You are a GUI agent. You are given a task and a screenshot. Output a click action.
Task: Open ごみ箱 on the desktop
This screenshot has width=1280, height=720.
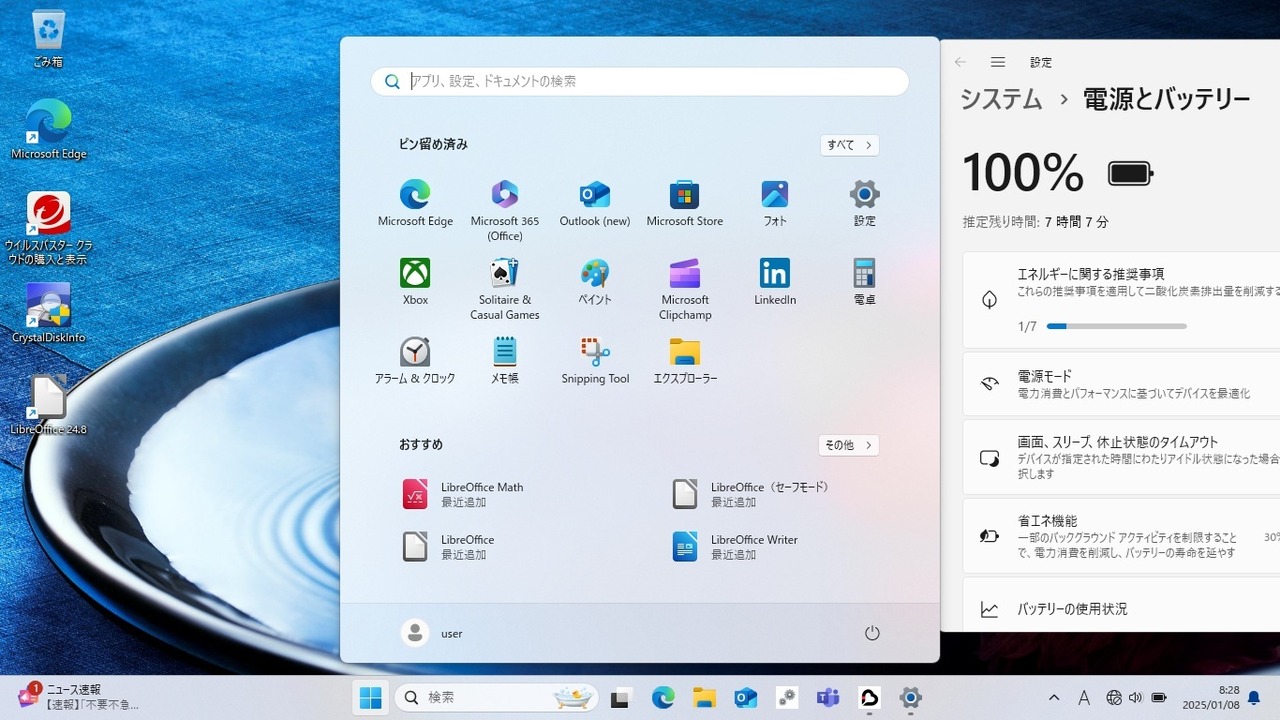click(48, 39)
